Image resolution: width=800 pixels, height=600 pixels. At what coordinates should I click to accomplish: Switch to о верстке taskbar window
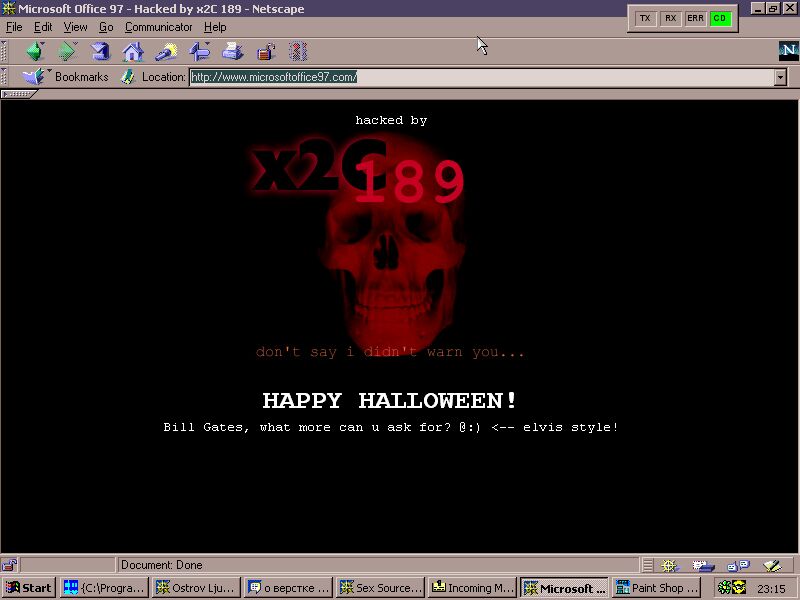tap(288, 588)
